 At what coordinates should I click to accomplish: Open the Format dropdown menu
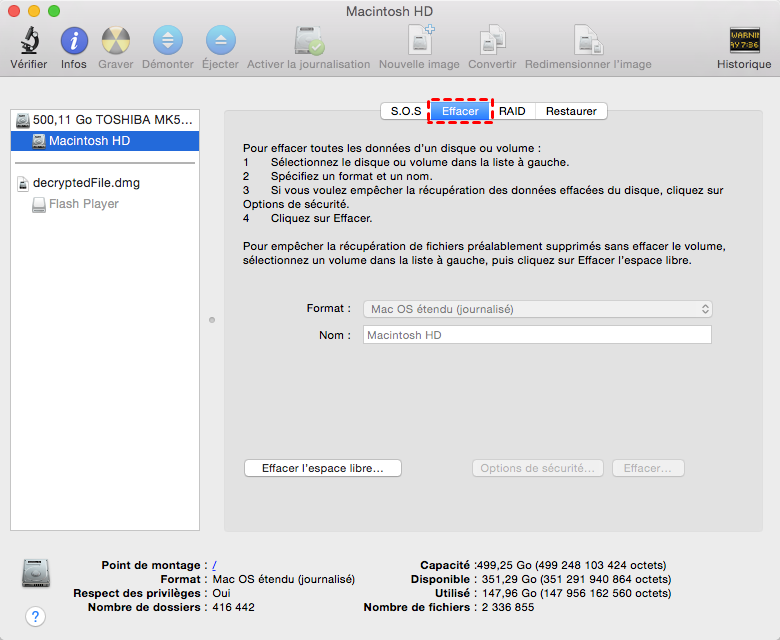536,309
